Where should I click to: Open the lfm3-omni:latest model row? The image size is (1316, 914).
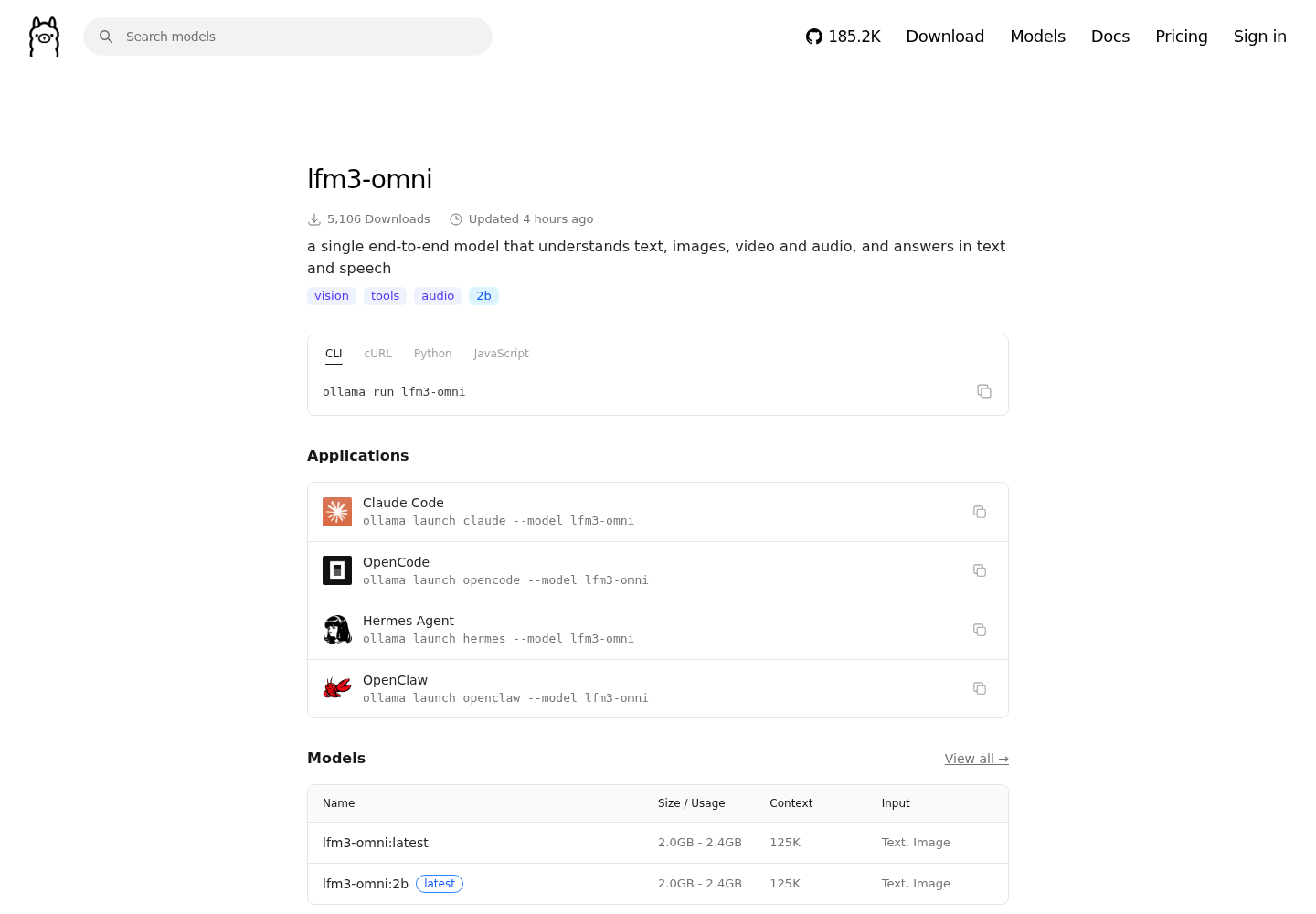pyautogui.click(x=658, y=843)
